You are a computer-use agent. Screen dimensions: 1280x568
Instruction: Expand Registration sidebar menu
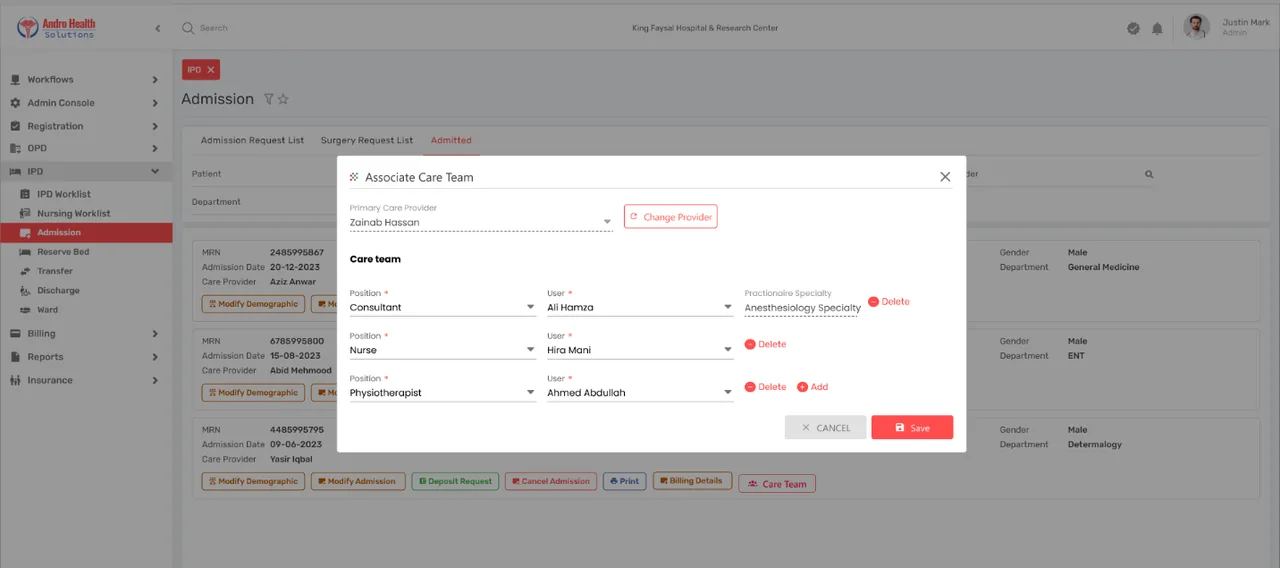pos(86,126)
